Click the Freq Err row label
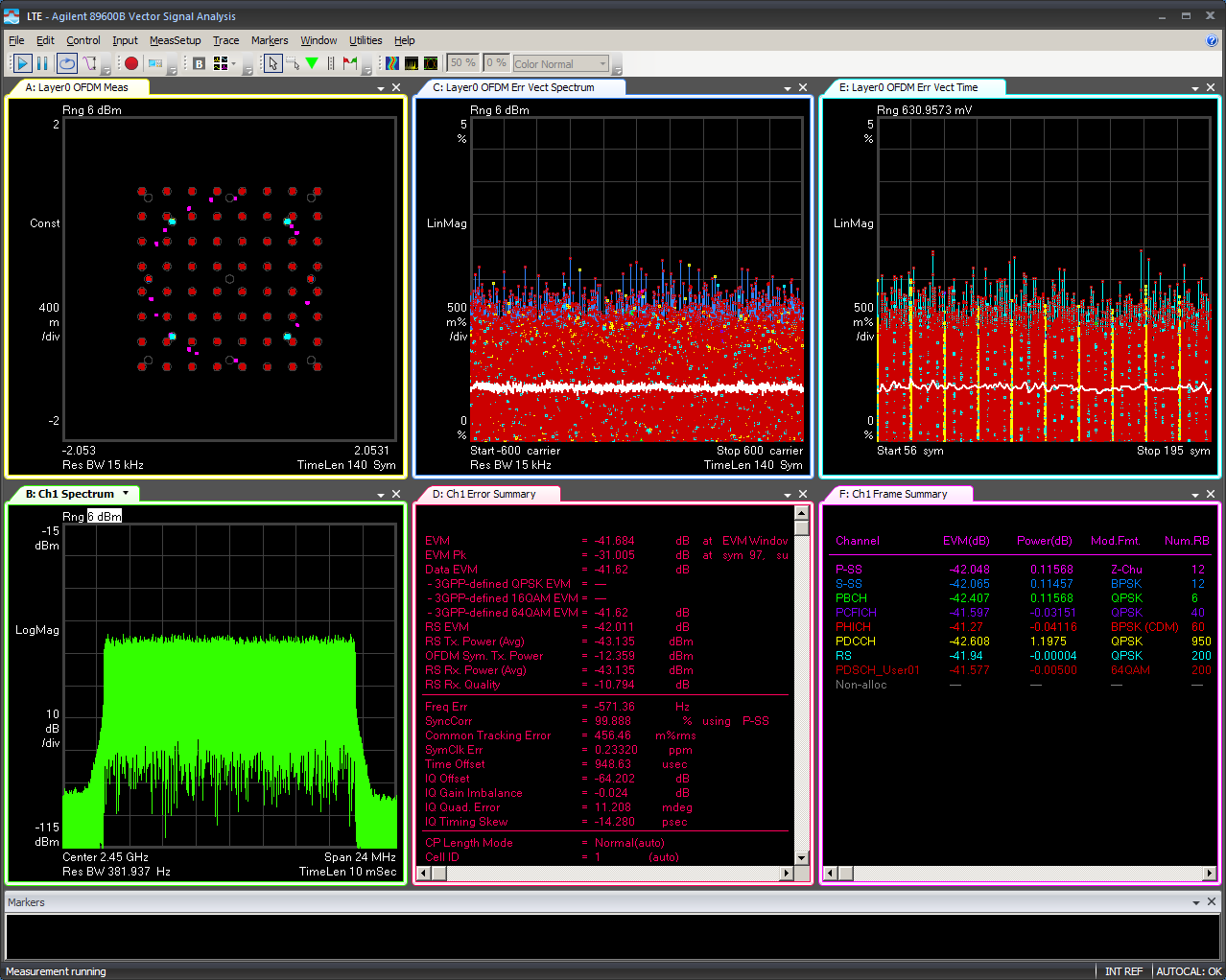Image resolution: width=1226 pixels, height=980 pixels. coord(446,707)
